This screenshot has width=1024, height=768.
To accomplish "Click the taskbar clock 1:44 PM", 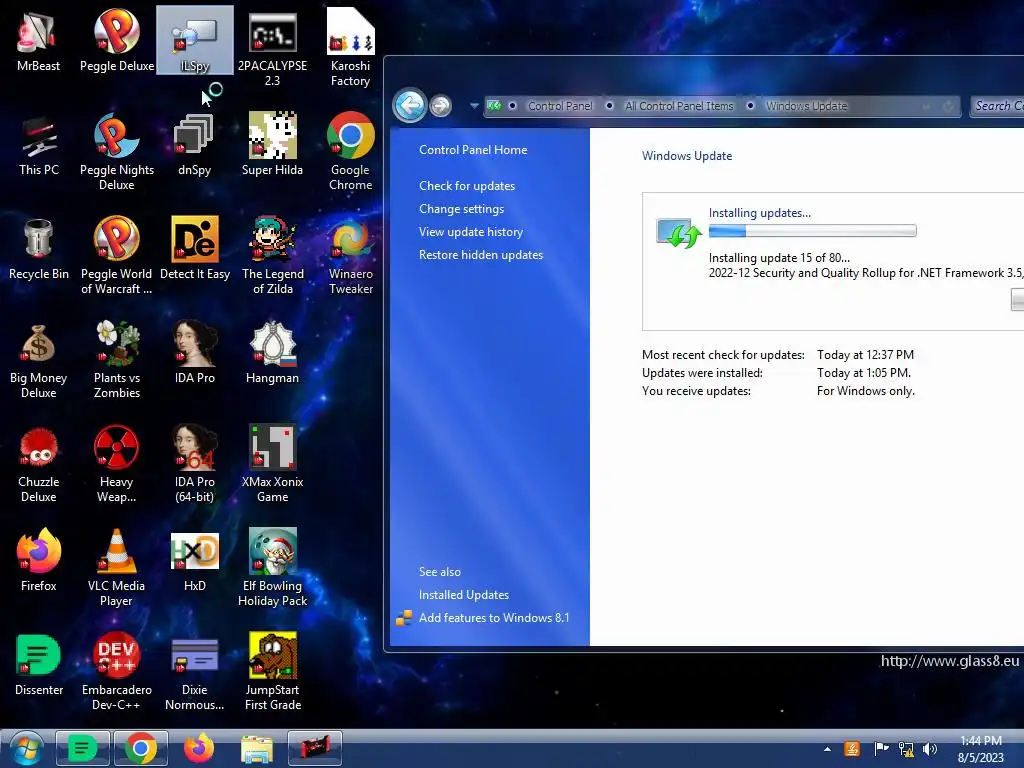I will pyautogui.click(x=980, y=749).
